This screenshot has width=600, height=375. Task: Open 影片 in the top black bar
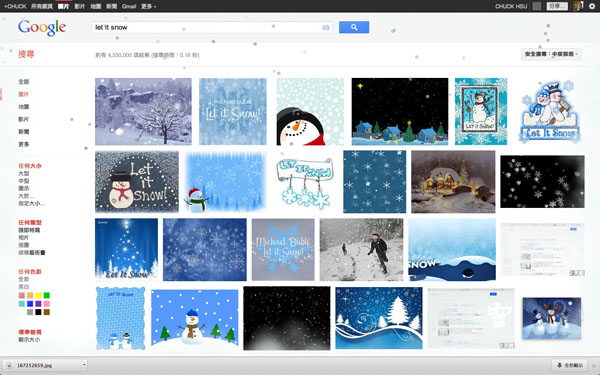point(80,6)
